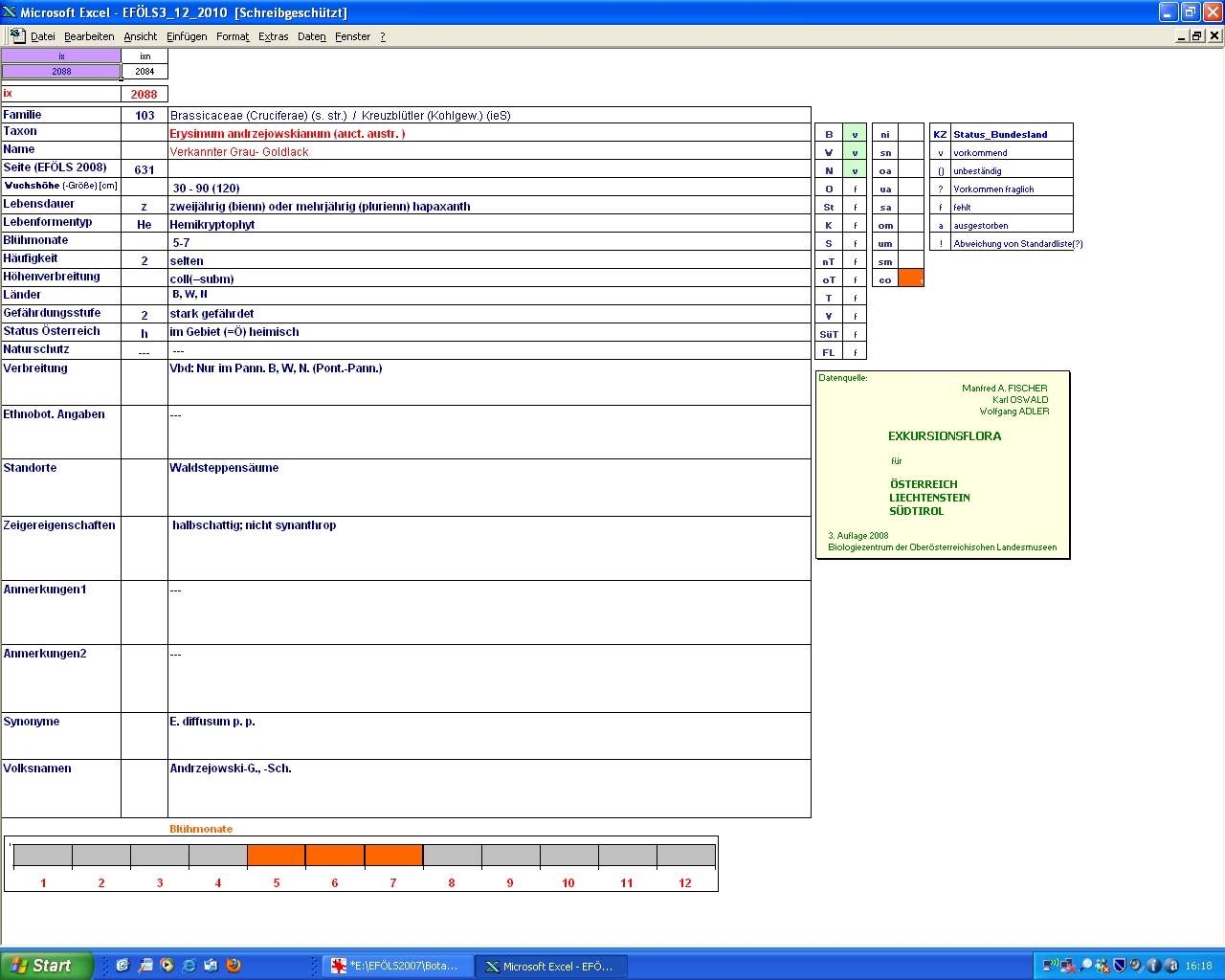Click the 'im Gebiet (=Ö) heimisch' cell

click(489, 332)
